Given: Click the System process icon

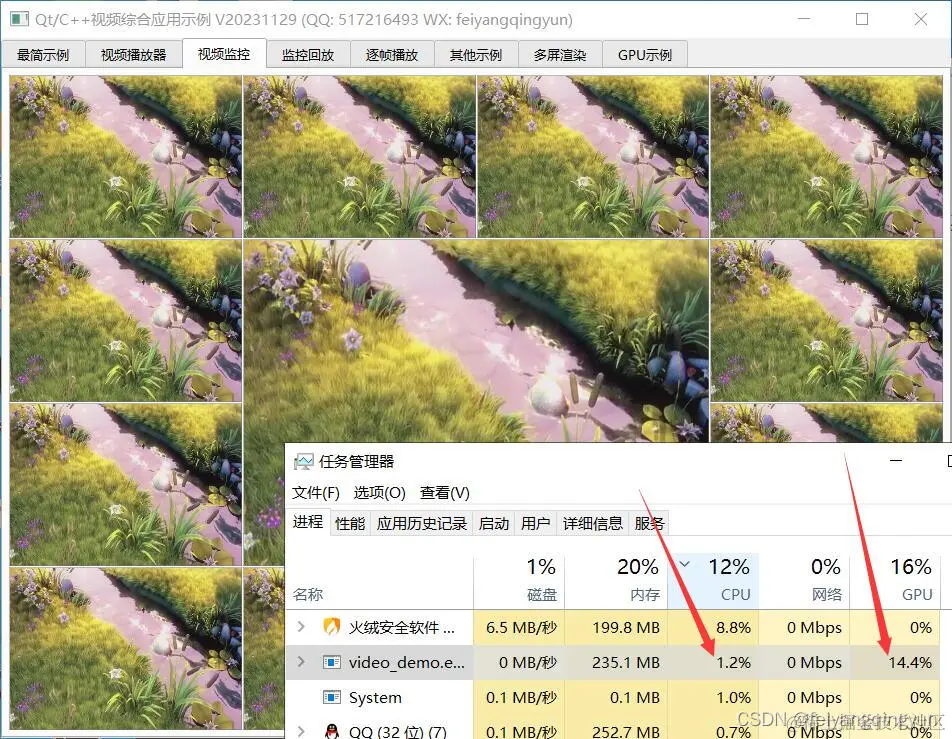Looking at the screenshot, I should pyautogui.click(x=331, y=697).
